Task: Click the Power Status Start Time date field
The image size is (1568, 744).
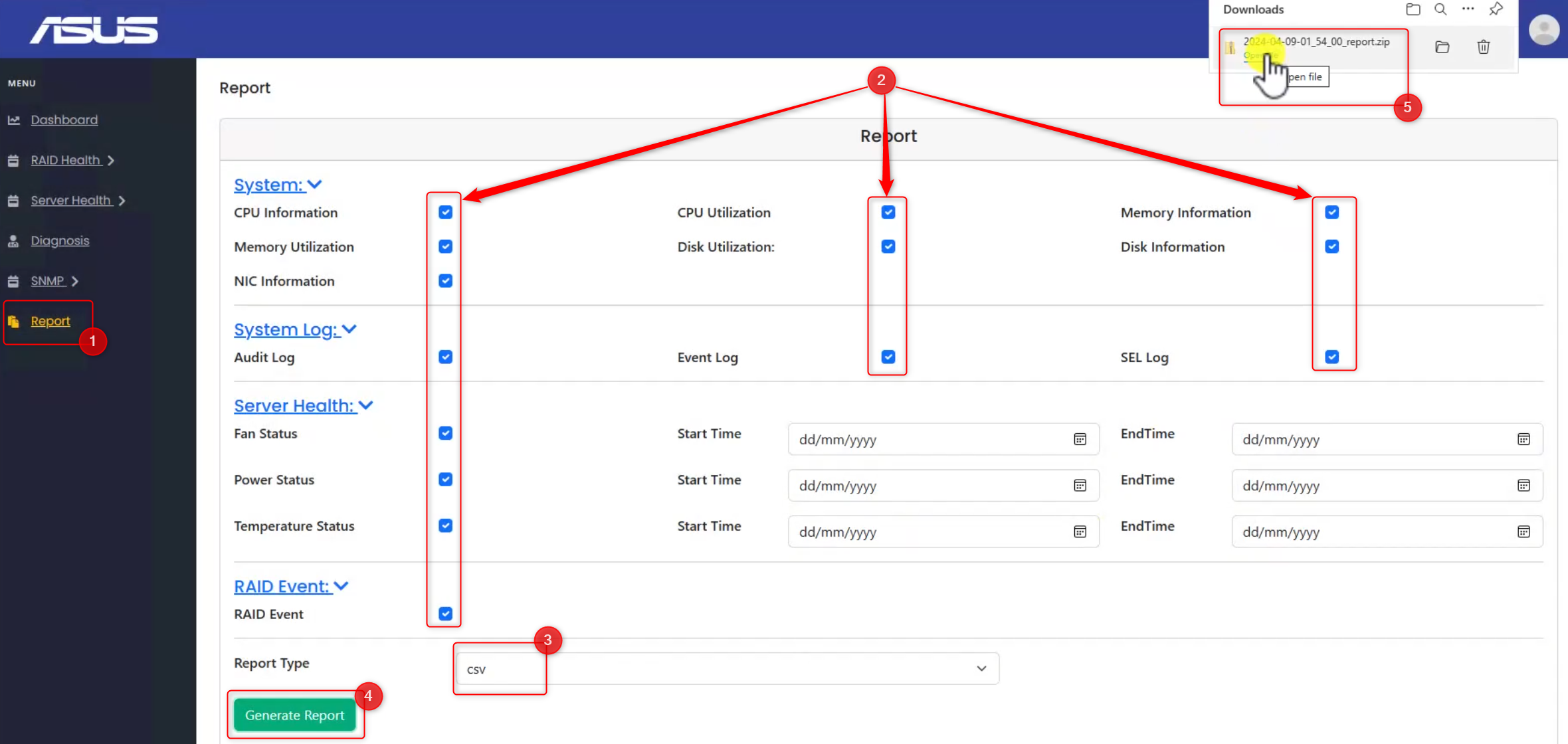Action: click(x=930, y=486)
